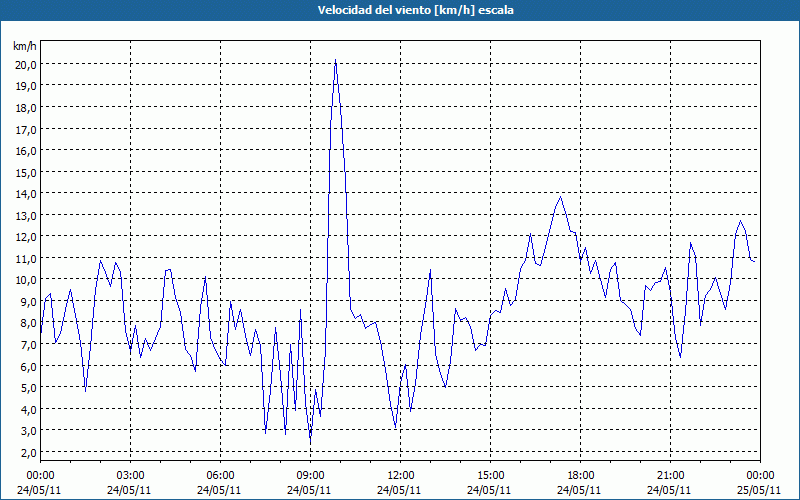Pick the '5,0' vertical axis label

click(x=29, y=388)
